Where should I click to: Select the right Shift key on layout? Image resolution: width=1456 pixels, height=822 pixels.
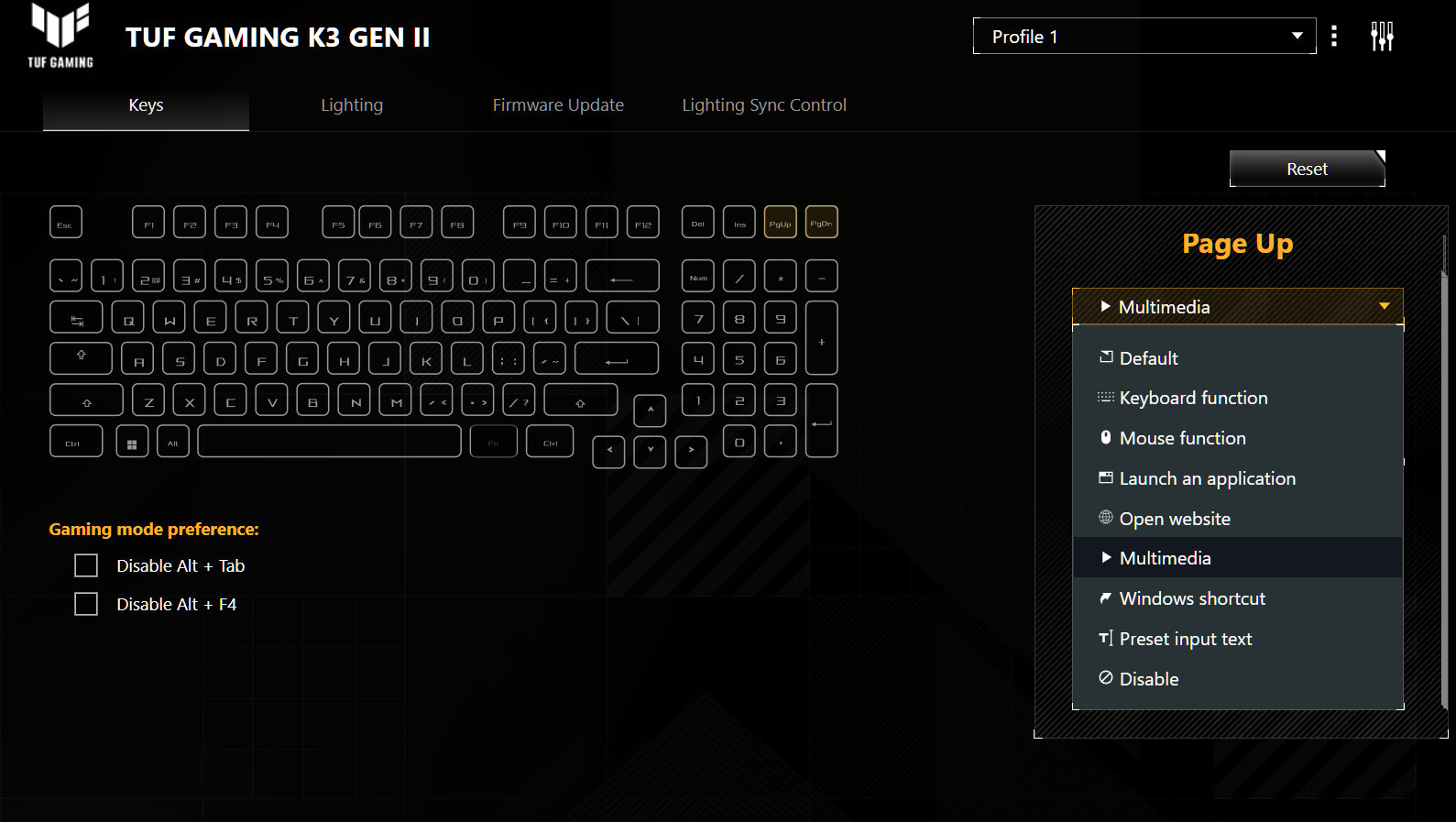pos(581,400)
